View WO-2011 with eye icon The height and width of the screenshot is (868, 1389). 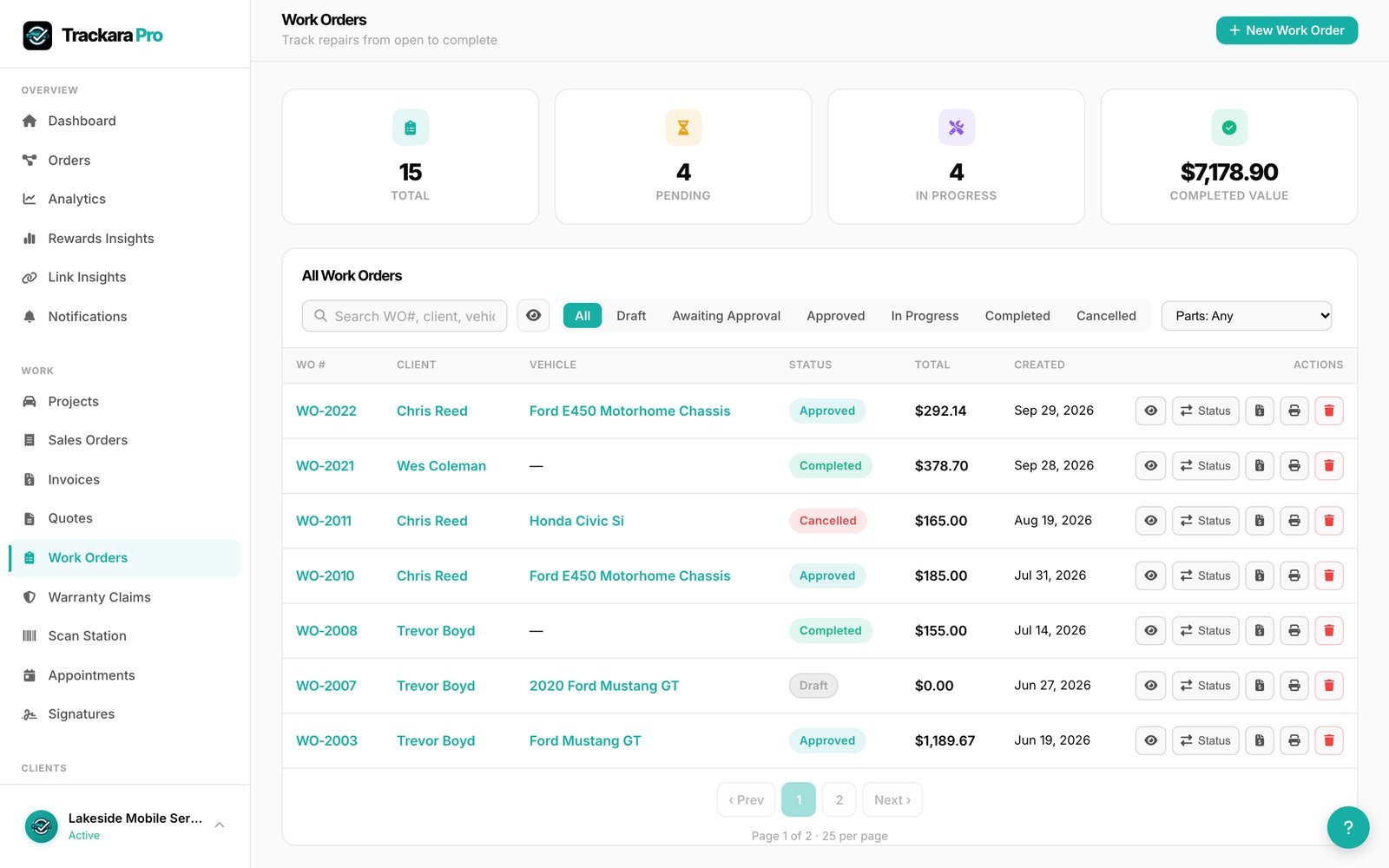point(1150,521)
